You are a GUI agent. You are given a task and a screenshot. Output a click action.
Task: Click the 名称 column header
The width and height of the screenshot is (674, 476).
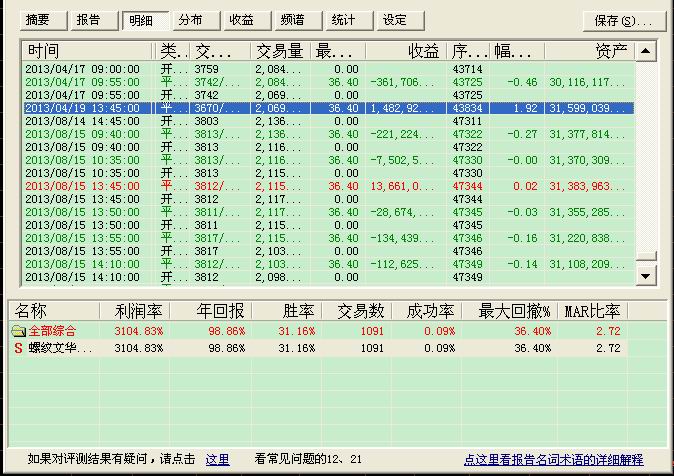pyautogui.click(x=54, y=311)
